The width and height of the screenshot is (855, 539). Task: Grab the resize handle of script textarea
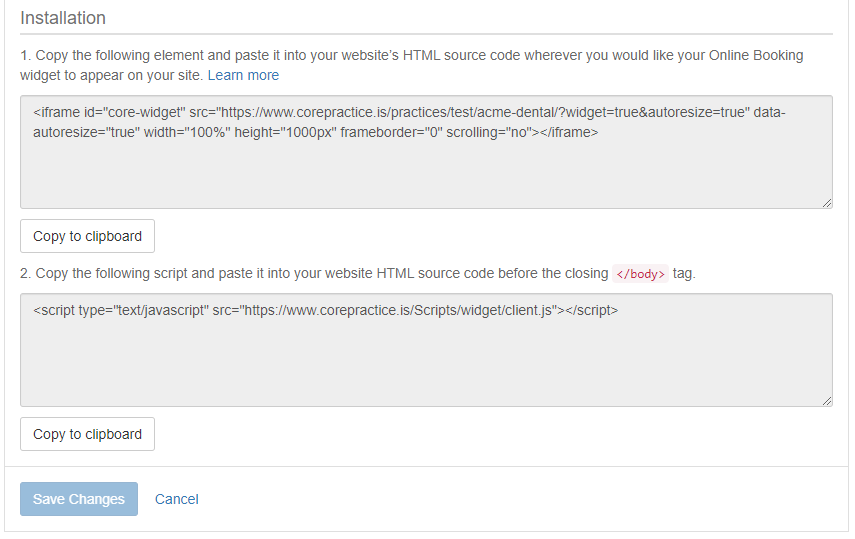point(827,401)
